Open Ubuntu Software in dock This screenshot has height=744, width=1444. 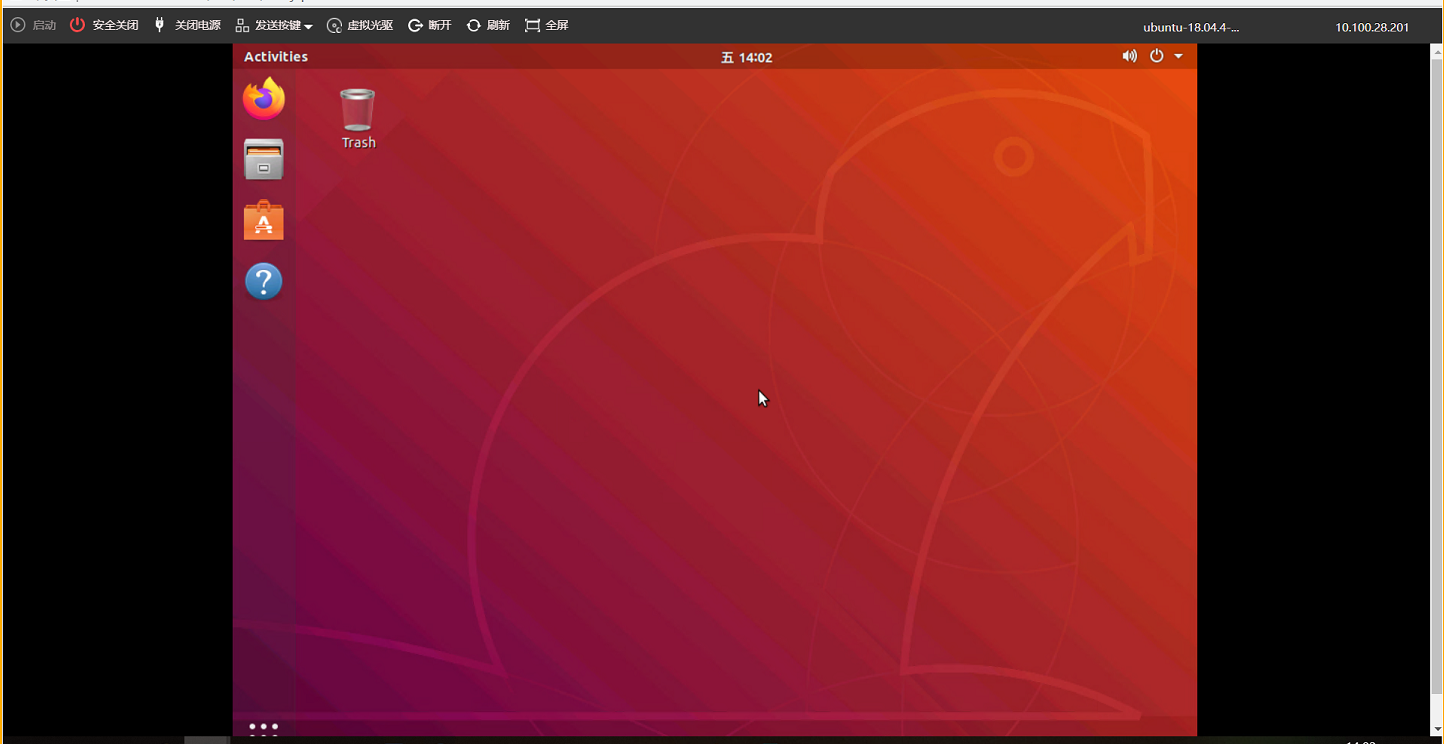(264, 221)
